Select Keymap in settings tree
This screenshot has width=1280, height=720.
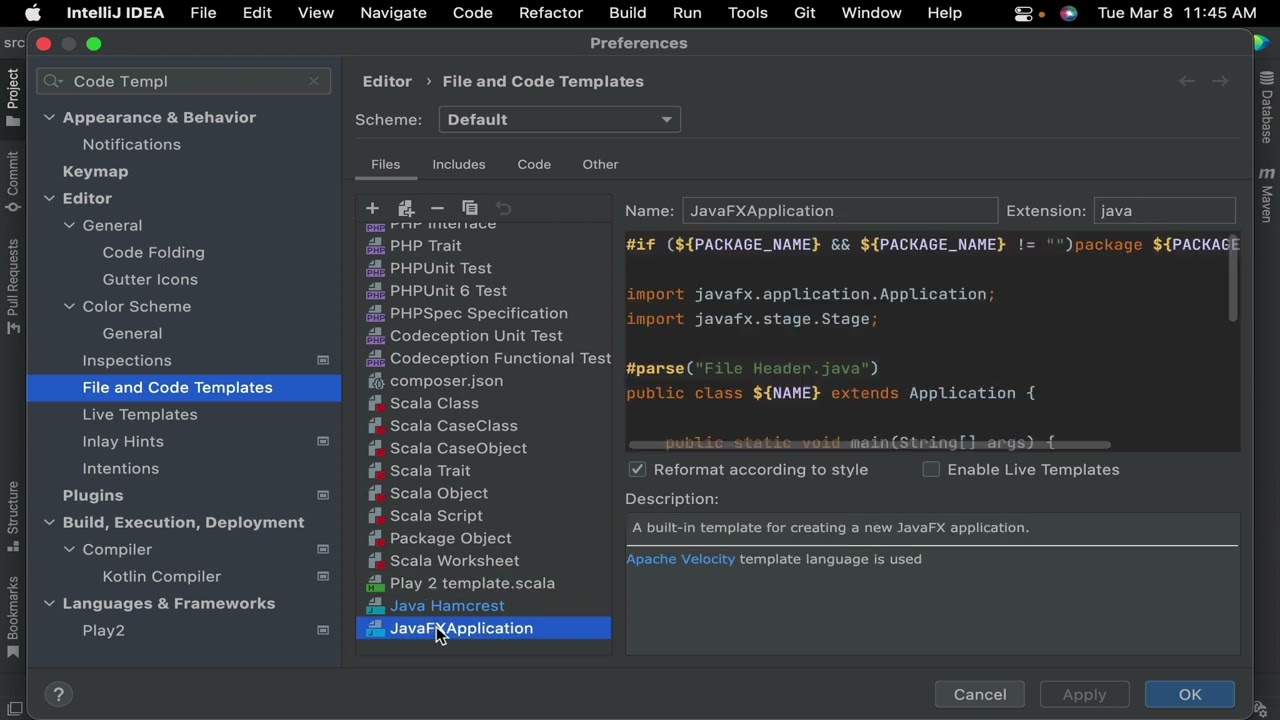(x=95, y=171)
